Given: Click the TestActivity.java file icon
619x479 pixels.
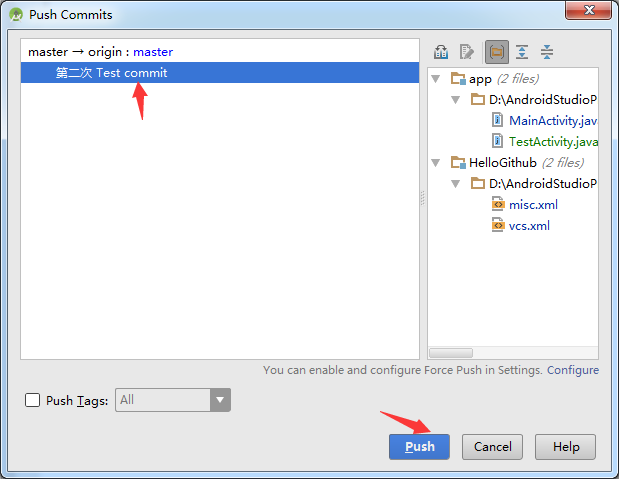Looking at the screenshot, I should pos(497,141).
